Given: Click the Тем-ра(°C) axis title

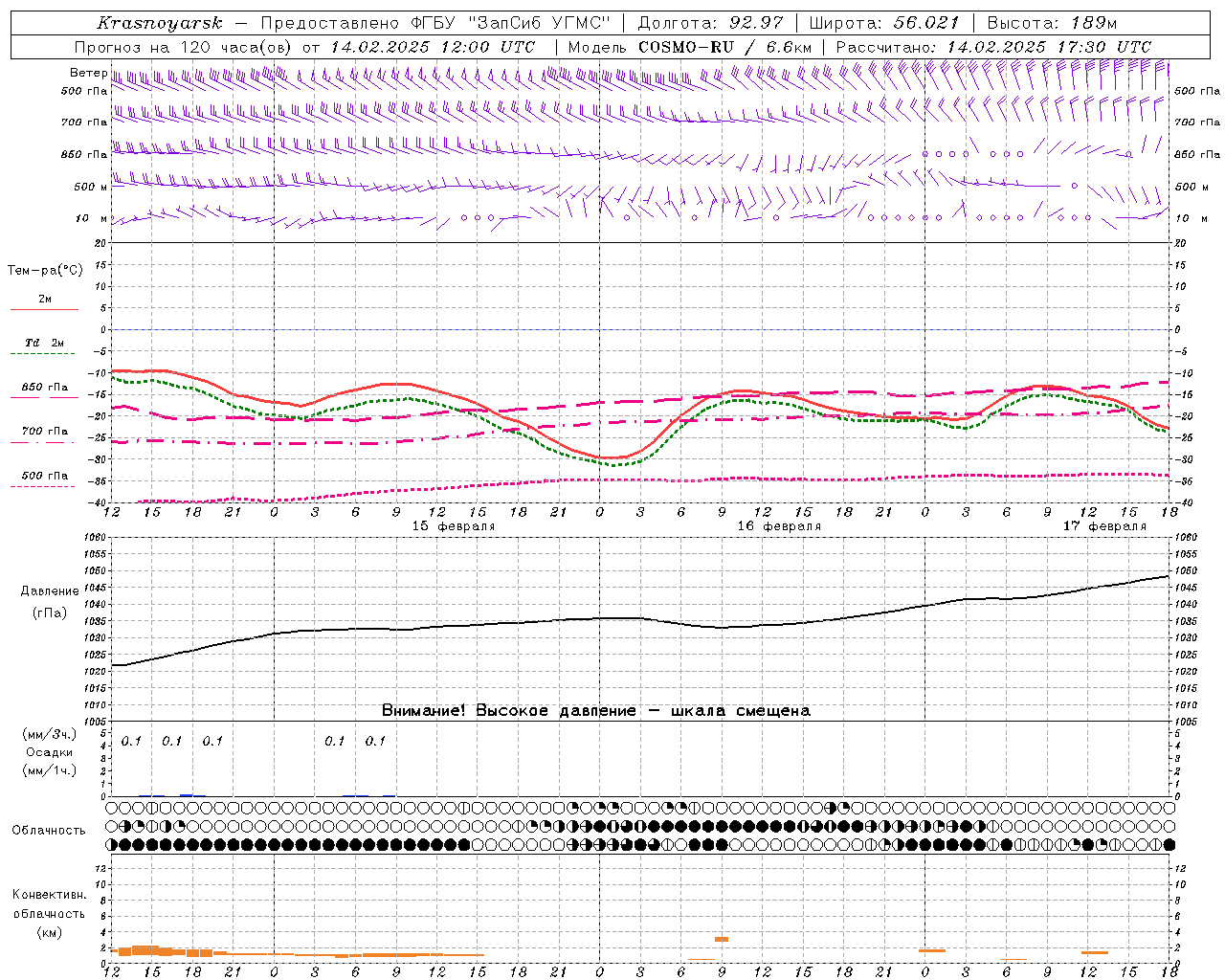Looking at the screenshot, I should click(x=45, y=271).
